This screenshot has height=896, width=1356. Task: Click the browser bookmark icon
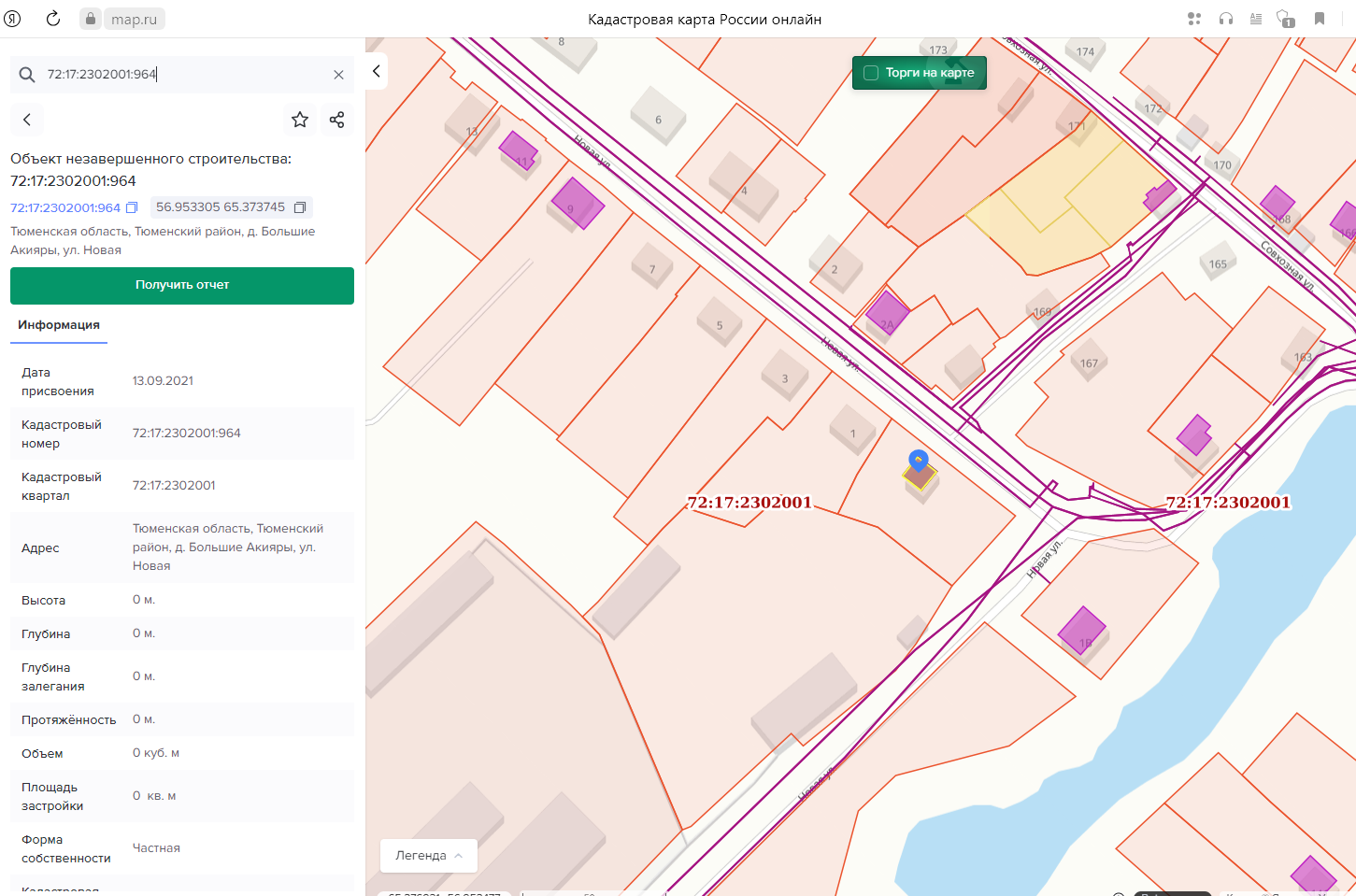(1320, 19)
